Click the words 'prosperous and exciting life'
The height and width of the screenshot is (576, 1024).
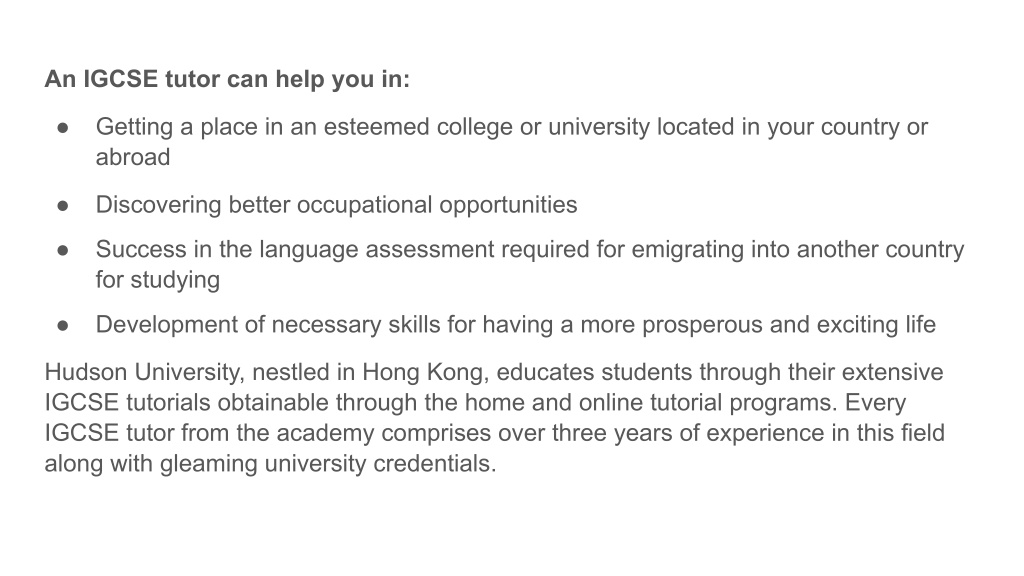791,325
